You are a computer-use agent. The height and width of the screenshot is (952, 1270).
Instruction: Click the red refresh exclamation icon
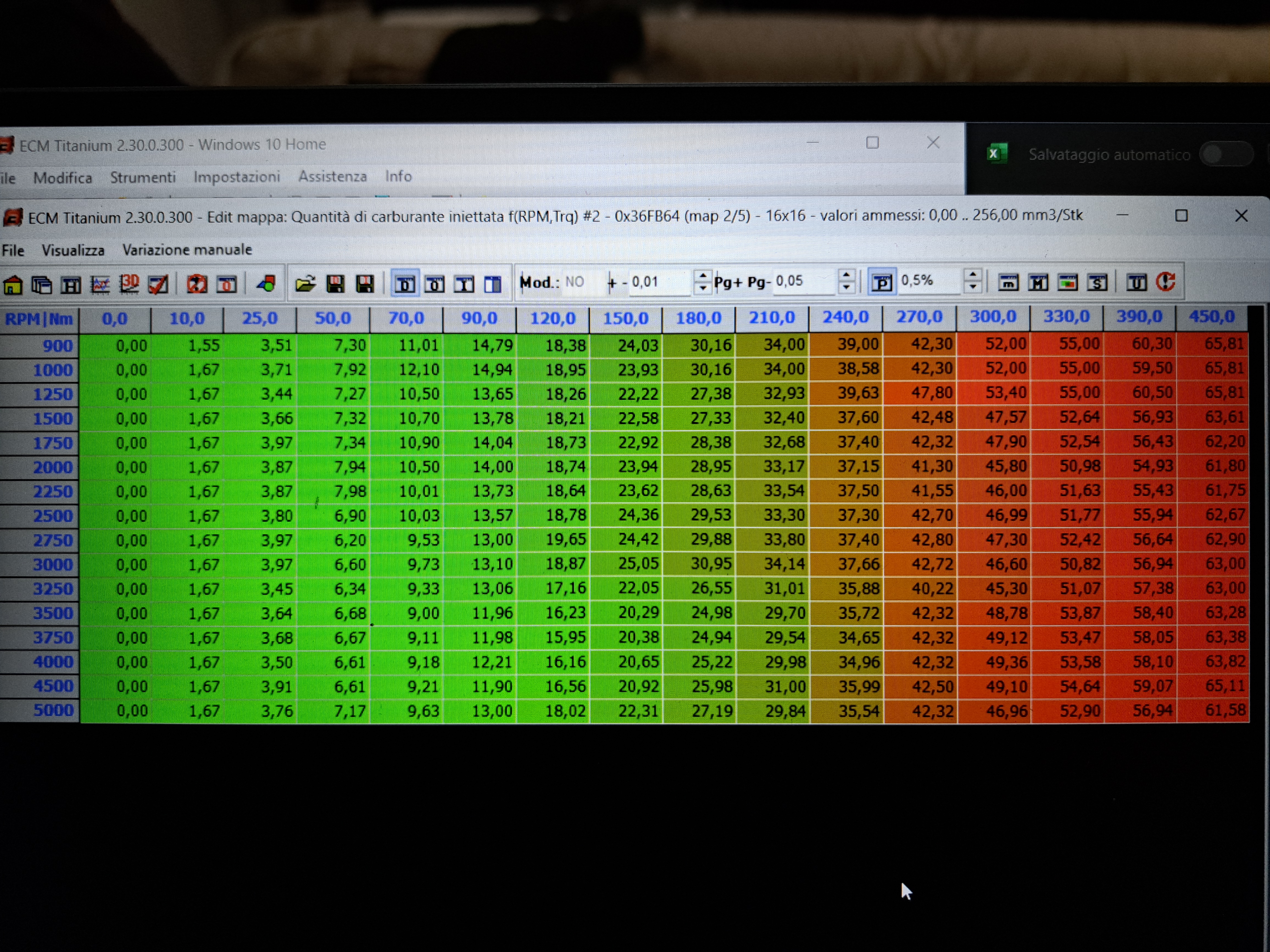click(x=1166, y=282)
